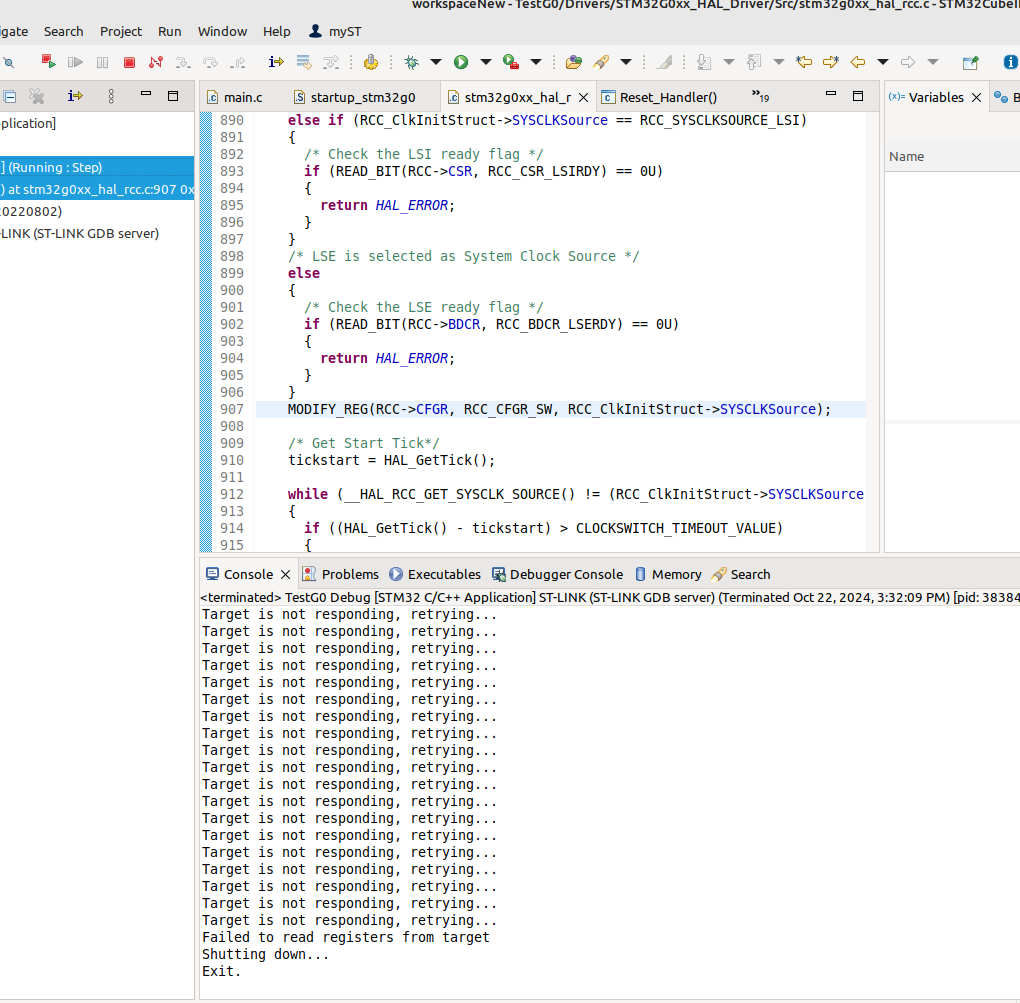Expand the Back navigation history dropdown
Image resolution: width=1020 pixels, height=1003 pixels.
click(x=882, y=62)
